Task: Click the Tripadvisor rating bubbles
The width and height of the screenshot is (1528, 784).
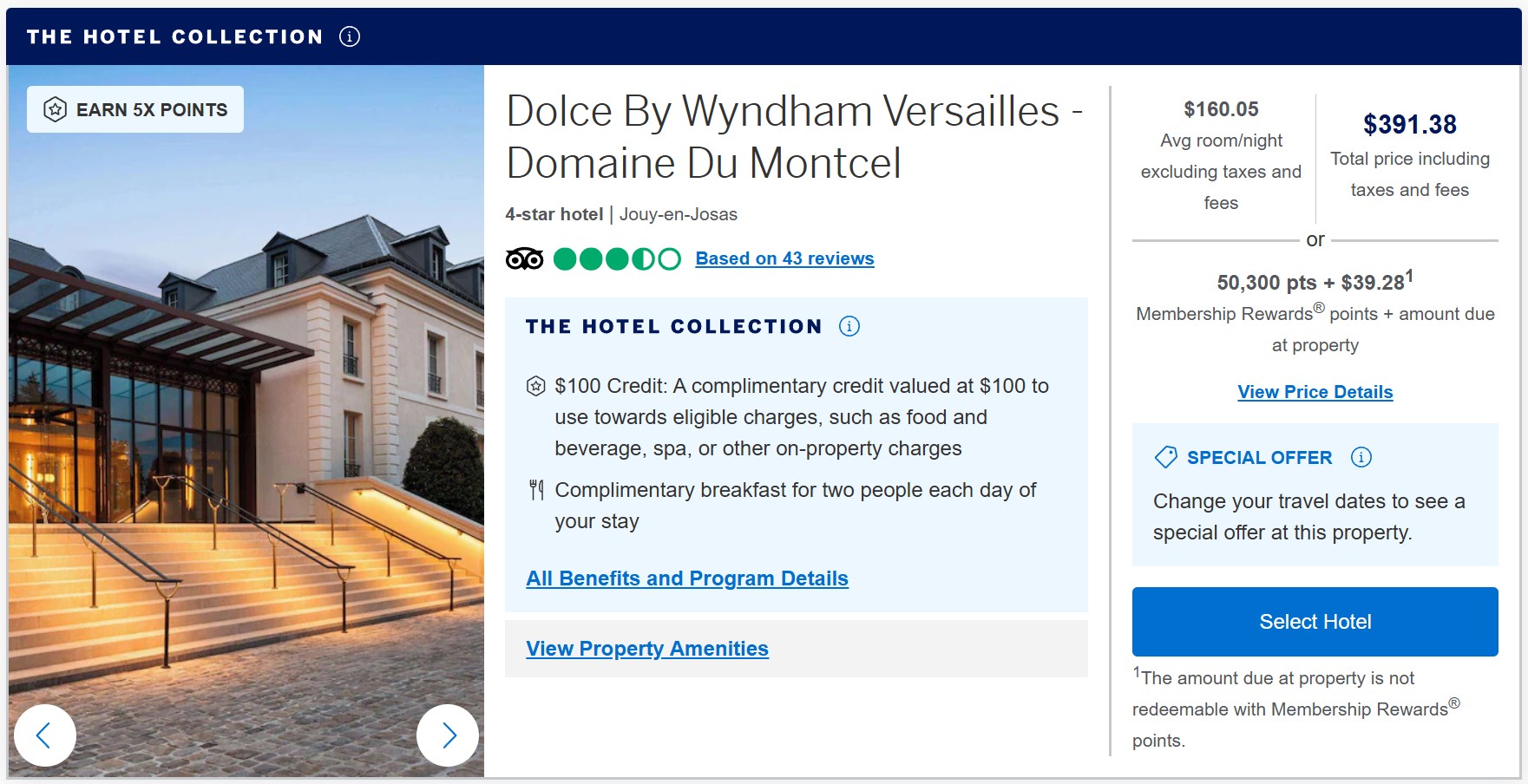Action: tap(617, 258)
